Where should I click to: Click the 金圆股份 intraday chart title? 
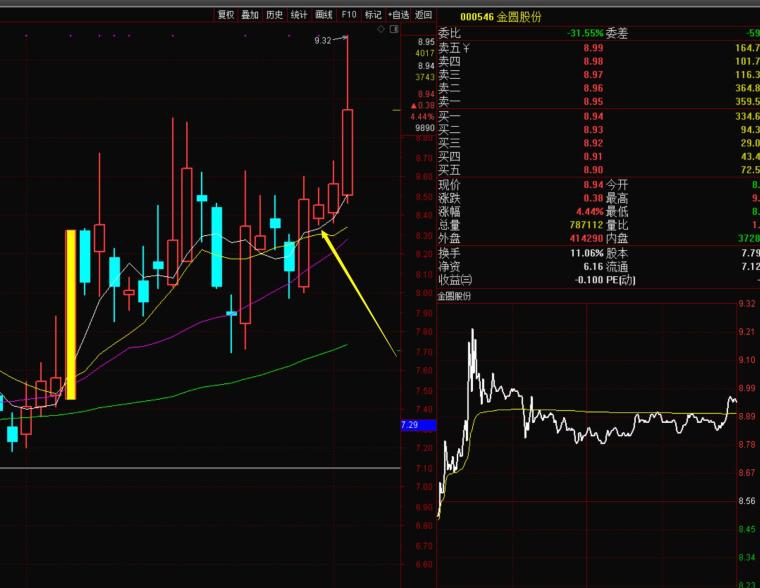(454, 296)
